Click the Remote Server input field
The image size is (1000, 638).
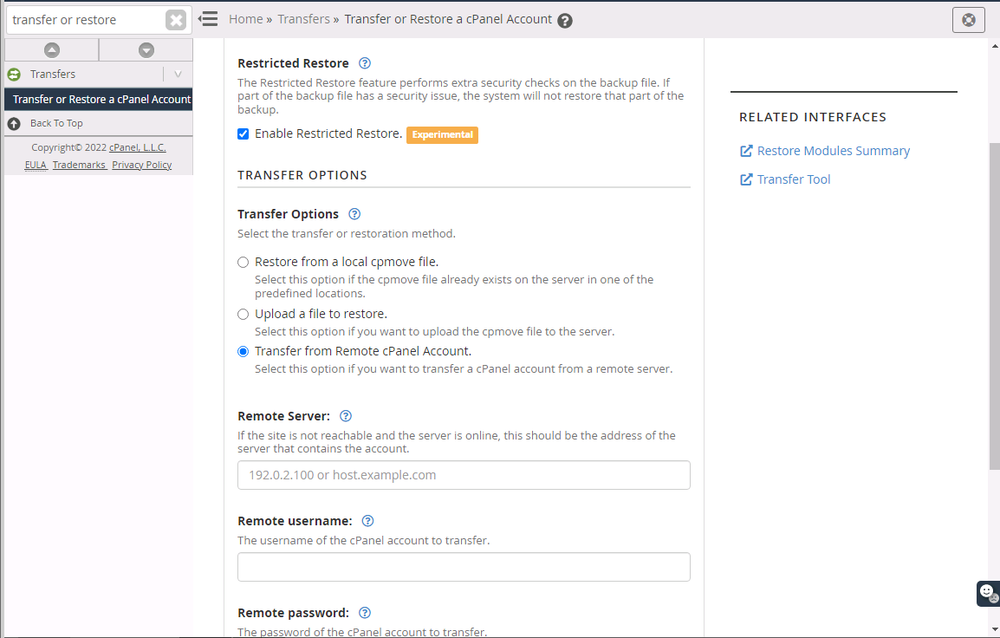(463, 475)
